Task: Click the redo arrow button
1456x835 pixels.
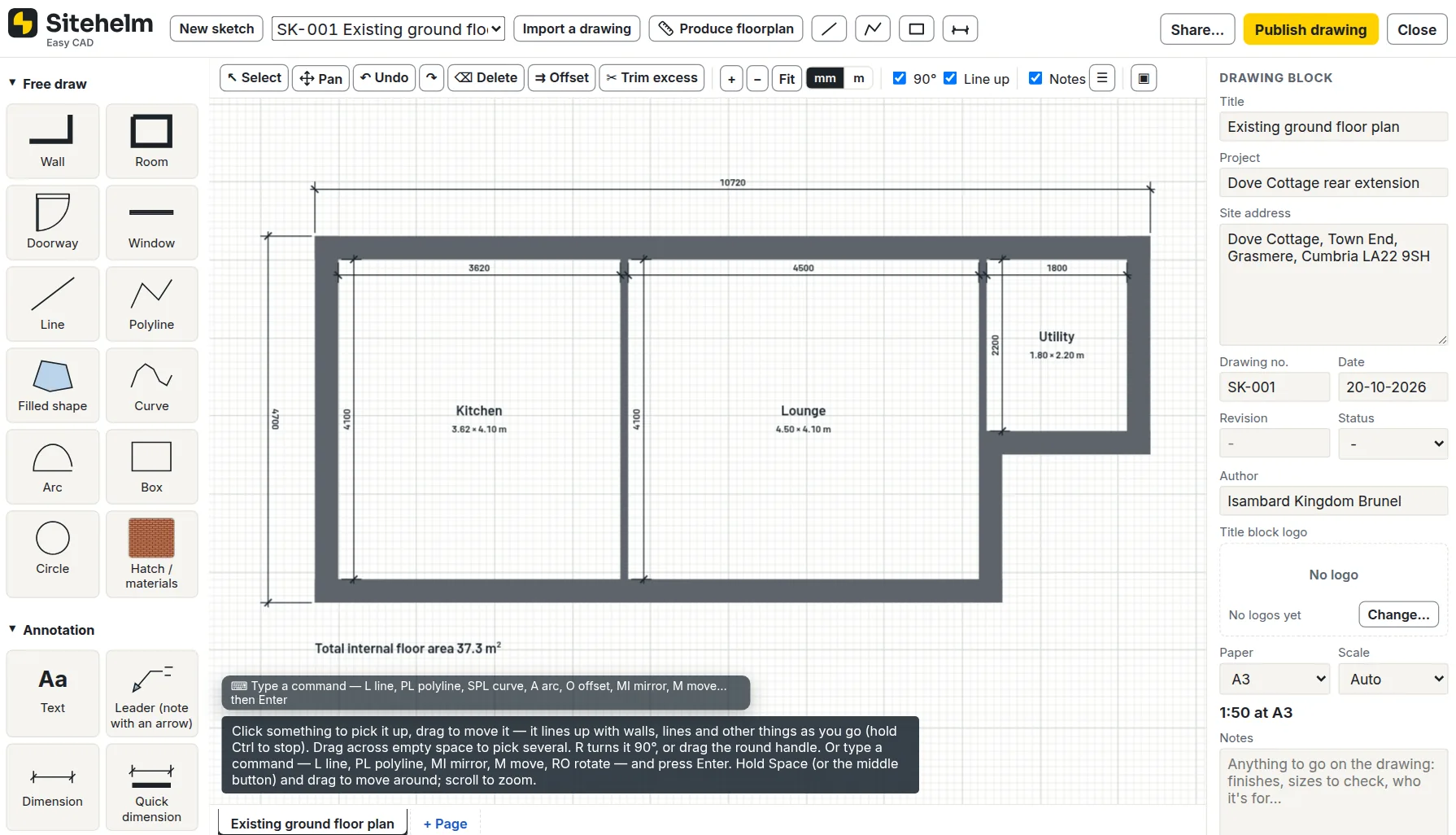Action: click(432, 78)
